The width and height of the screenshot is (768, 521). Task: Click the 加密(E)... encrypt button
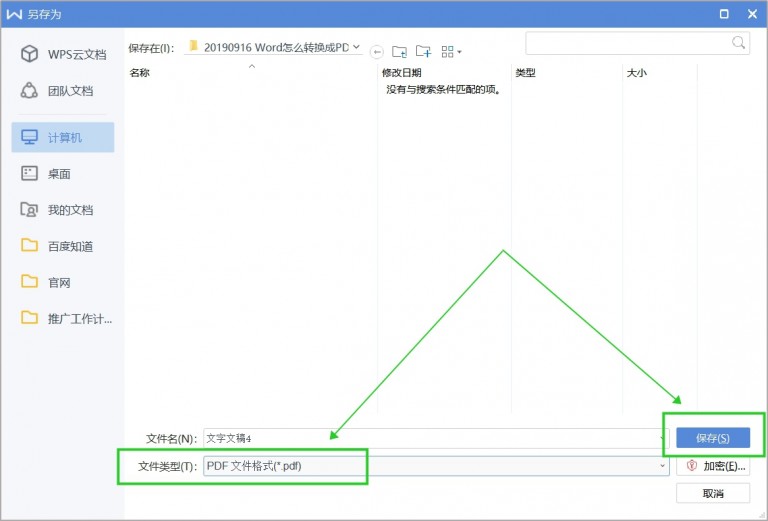(713, 466)
